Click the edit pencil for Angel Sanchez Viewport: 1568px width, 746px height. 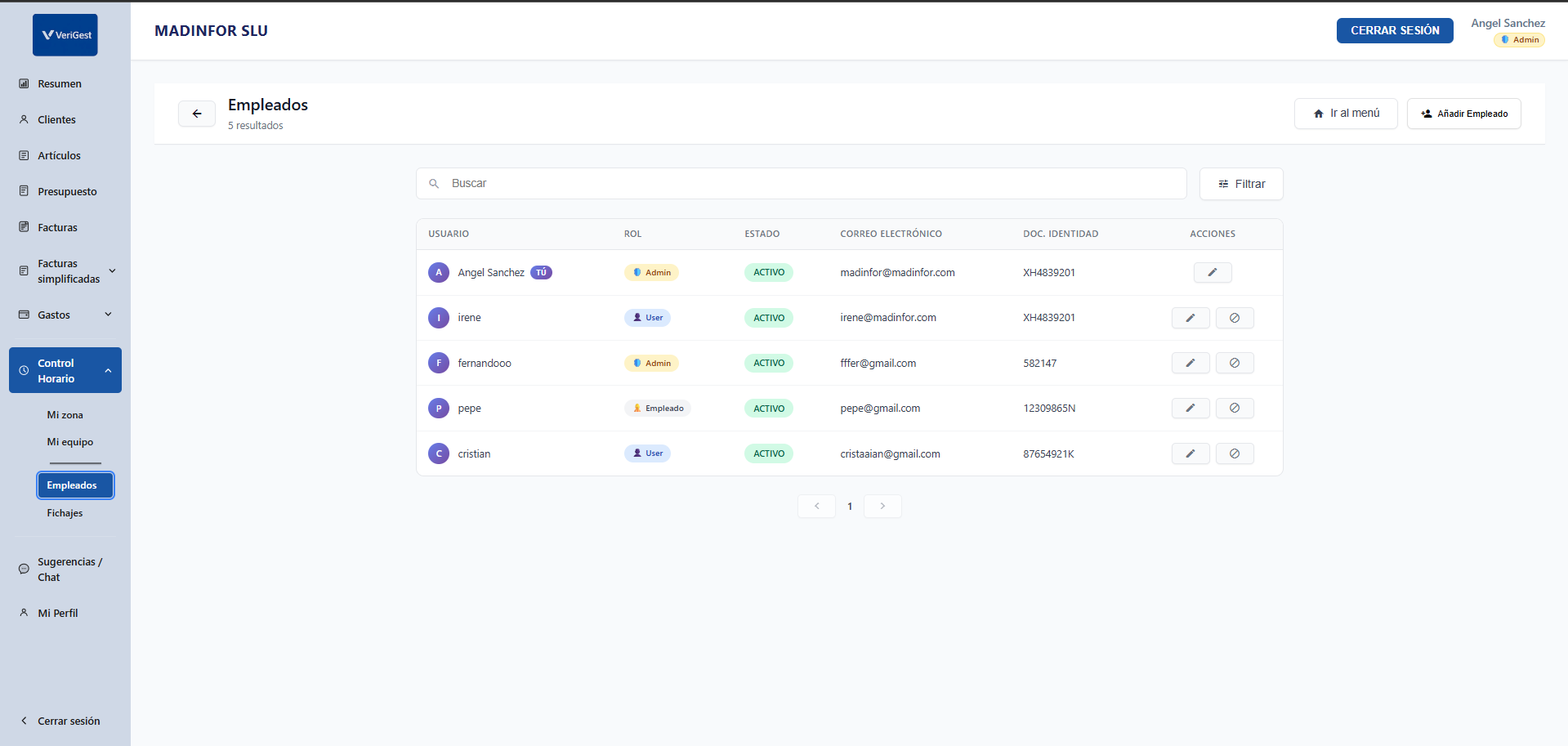tap(1212, 273)
